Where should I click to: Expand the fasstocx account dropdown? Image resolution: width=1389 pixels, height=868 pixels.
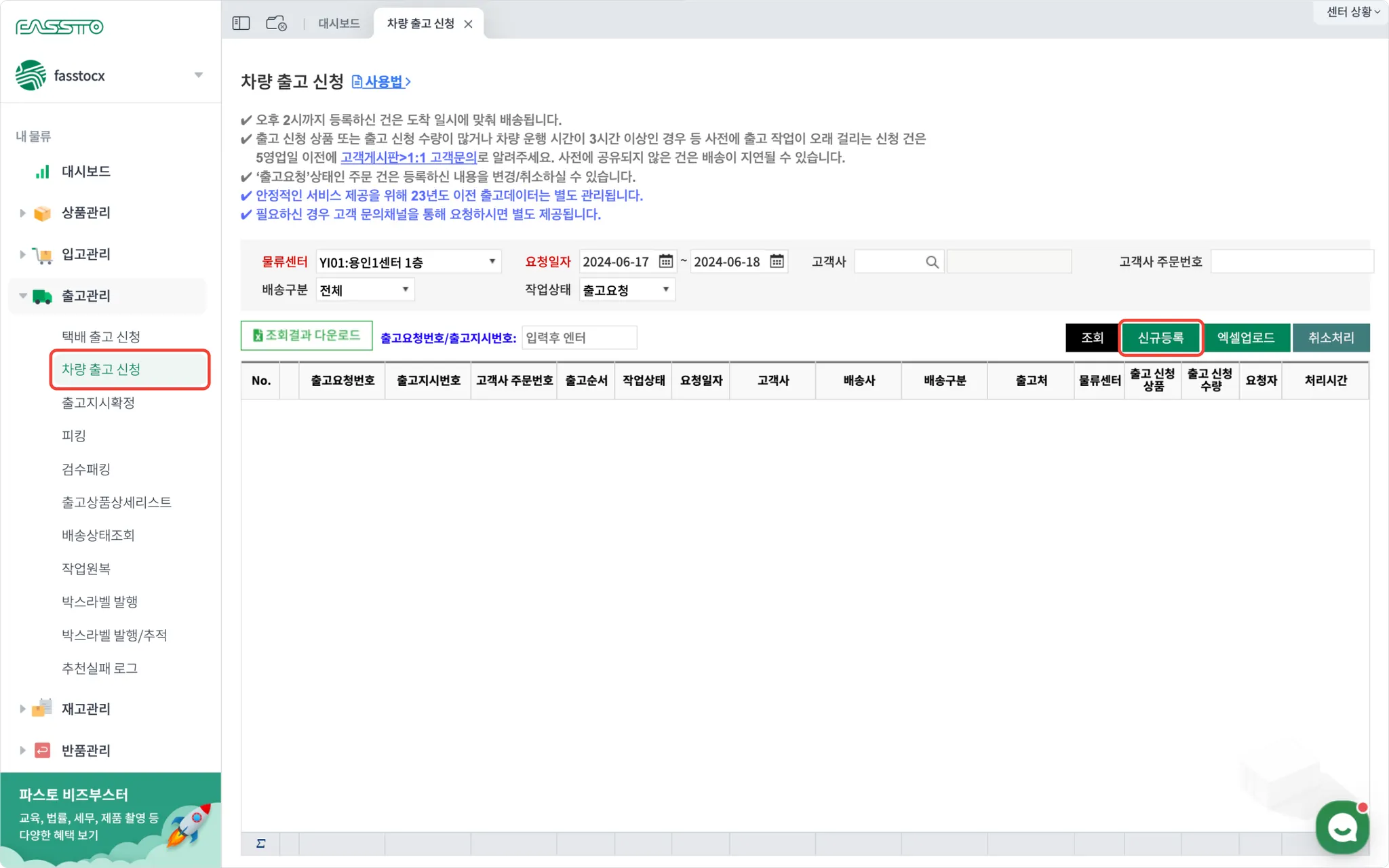pyautogui.click(x=198, y=75)
